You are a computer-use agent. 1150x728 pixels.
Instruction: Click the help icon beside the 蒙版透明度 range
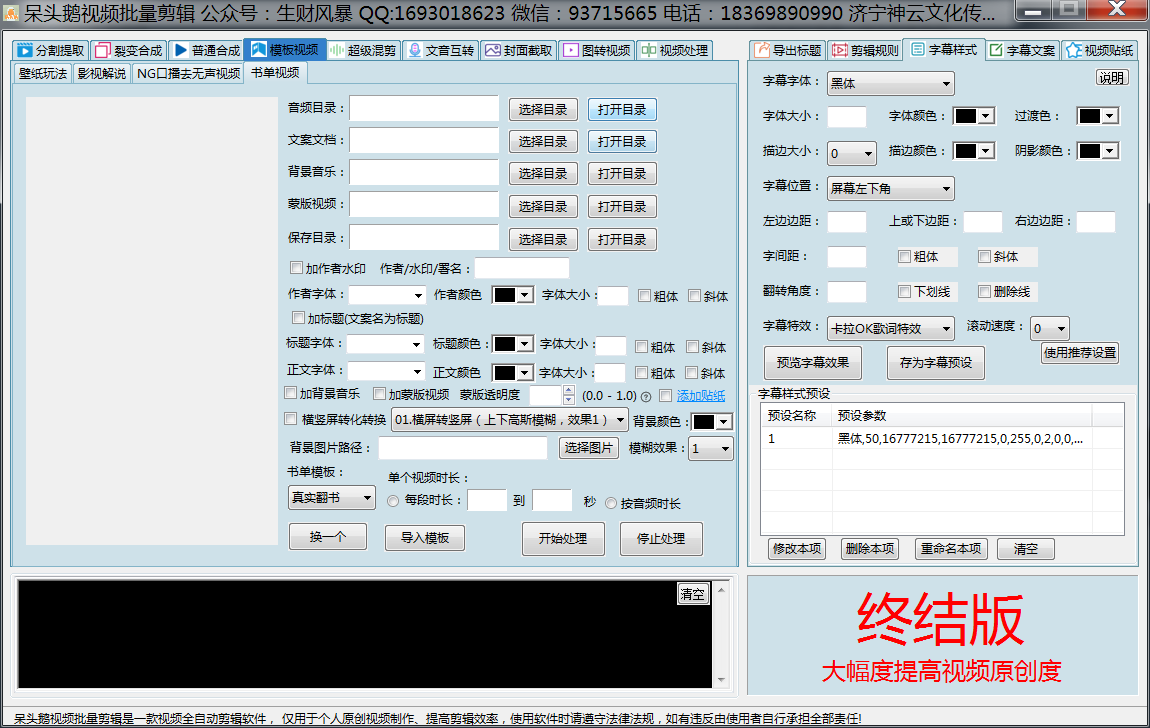pyautogui.click(x=646, y=397)
